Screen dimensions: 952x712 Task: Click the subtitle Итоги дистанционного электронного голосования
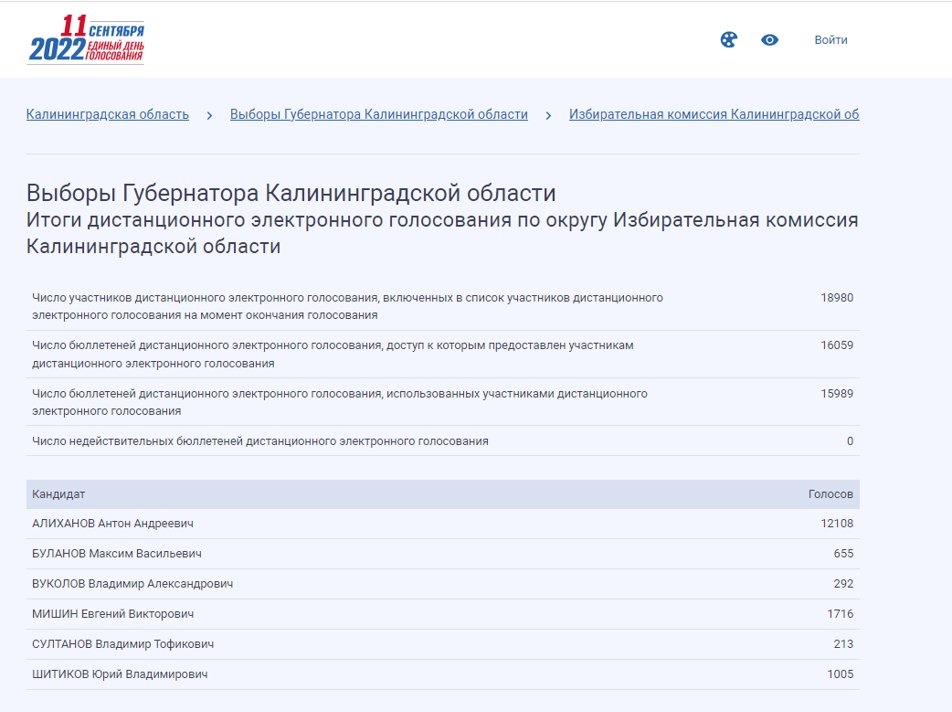[442, 233]
